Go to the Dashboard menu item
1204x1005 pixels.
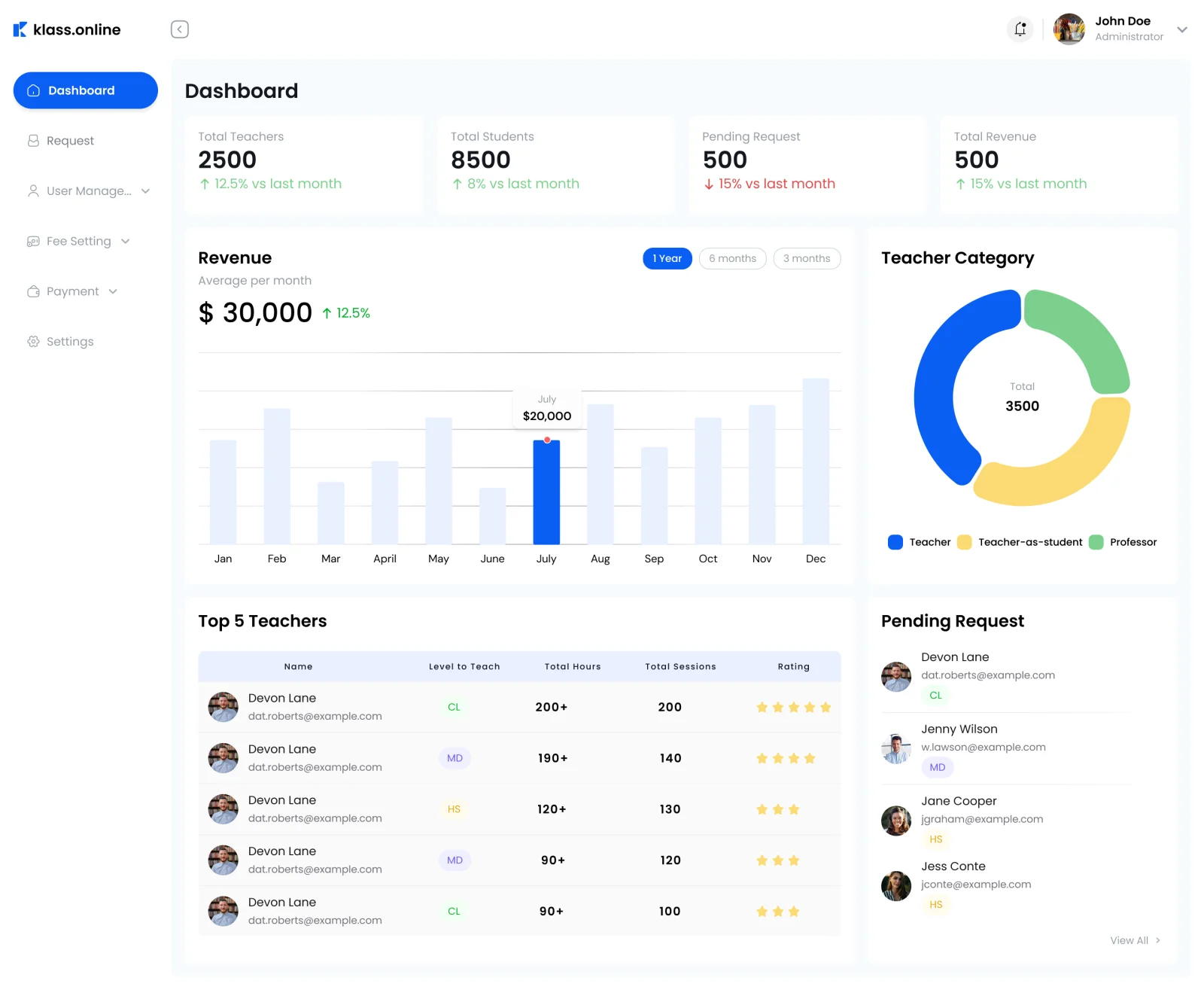click(x=86, y=90)
